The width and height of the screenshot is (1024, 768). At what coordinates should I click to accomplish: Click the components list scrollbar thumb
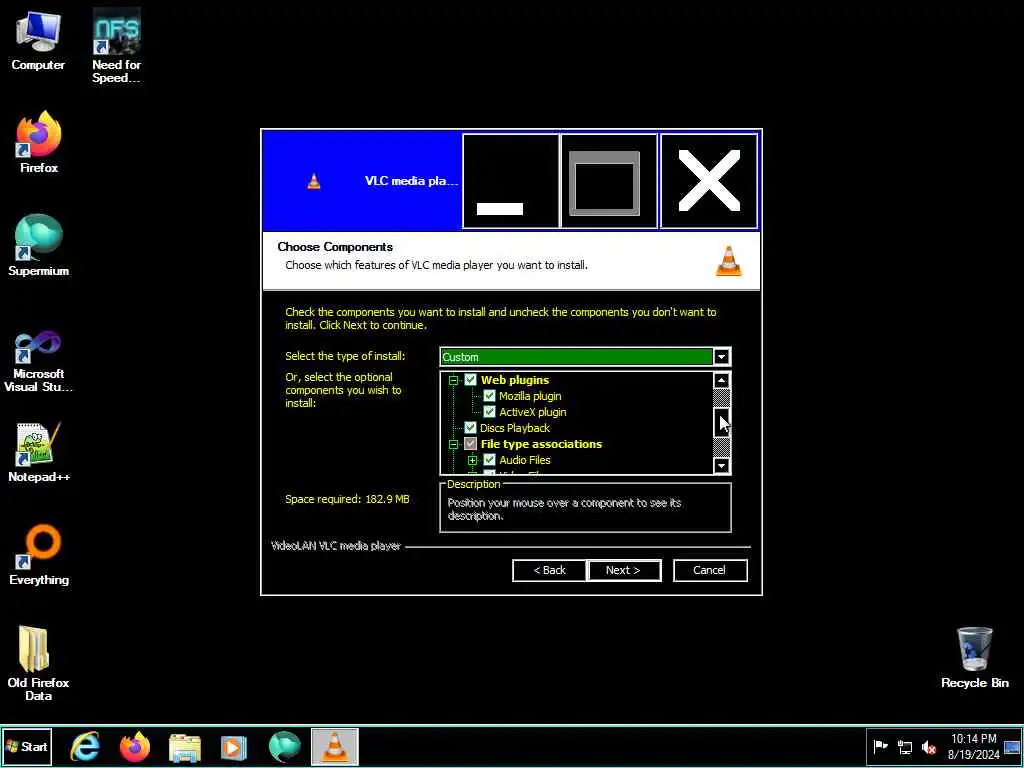[721, 422]
